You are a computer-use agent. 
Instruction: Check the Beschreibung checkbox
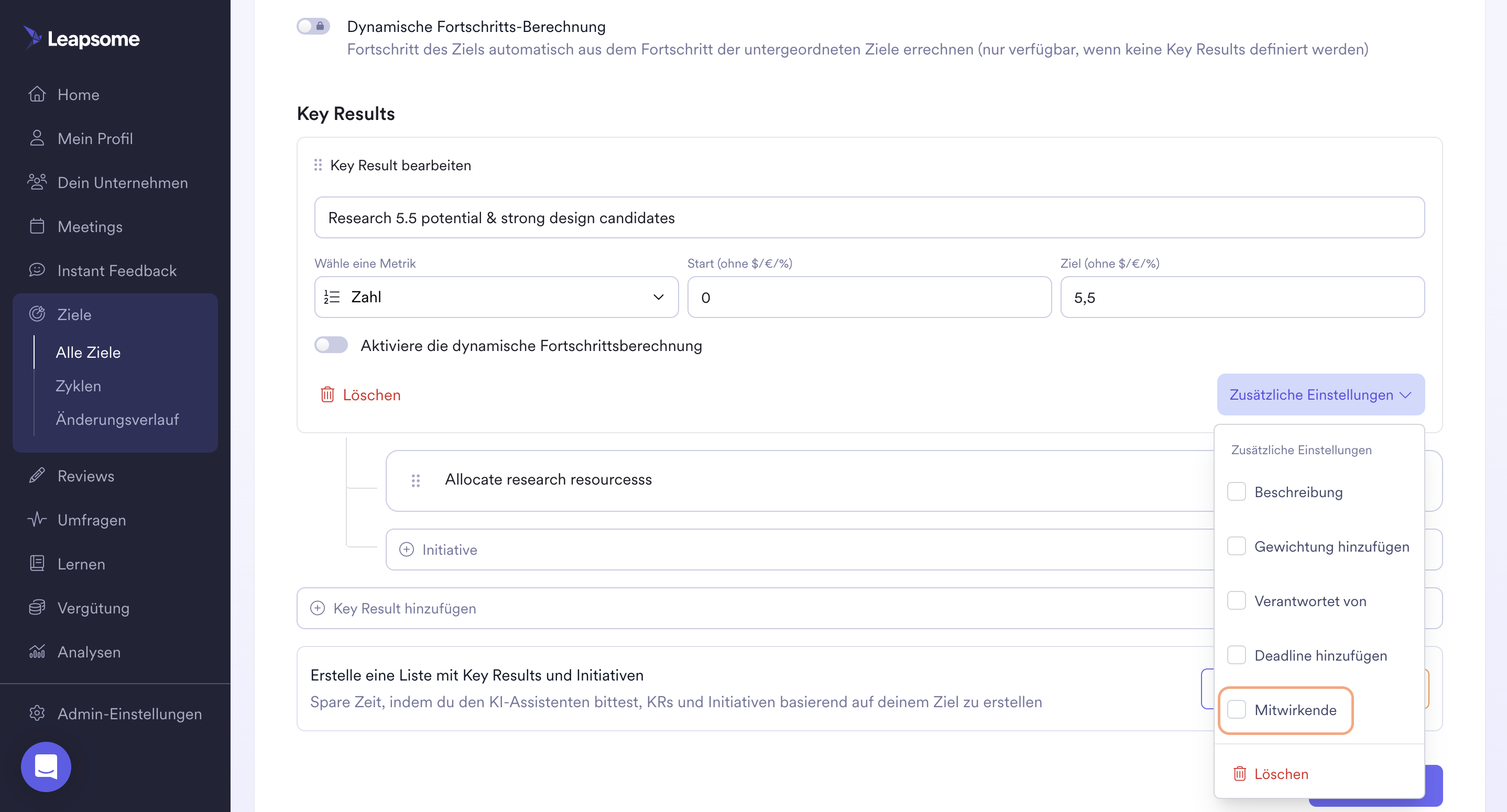[x=1236, y=491]
